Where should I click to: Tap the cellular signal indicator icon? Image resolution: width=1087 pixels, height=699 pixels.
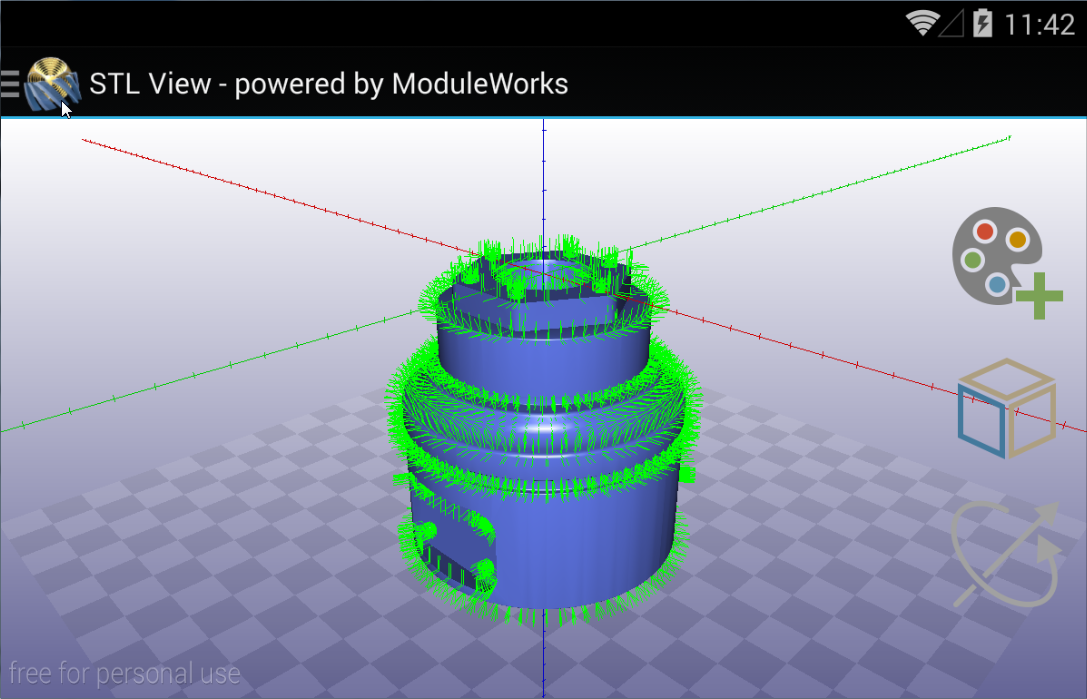(x=951, y=24)
